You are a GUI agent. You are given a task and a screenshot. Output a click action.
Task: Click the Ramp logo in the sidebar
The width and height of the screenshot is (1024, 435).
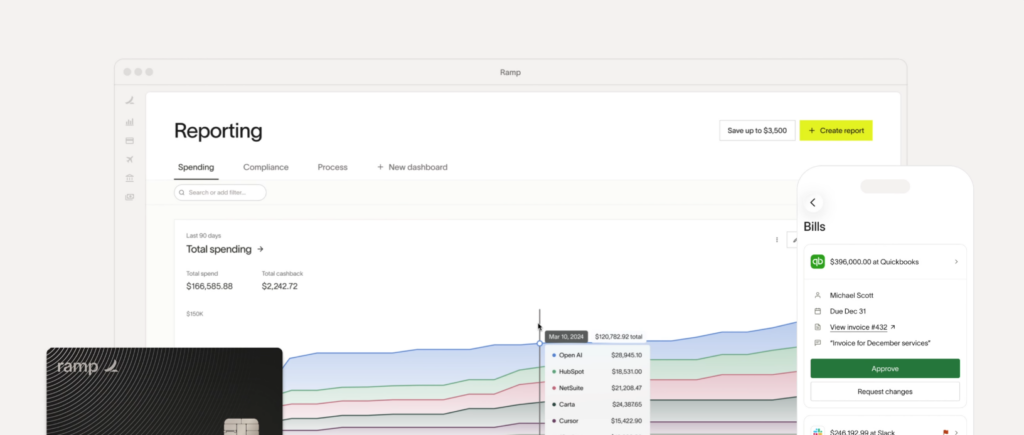[x=129, y=101]
